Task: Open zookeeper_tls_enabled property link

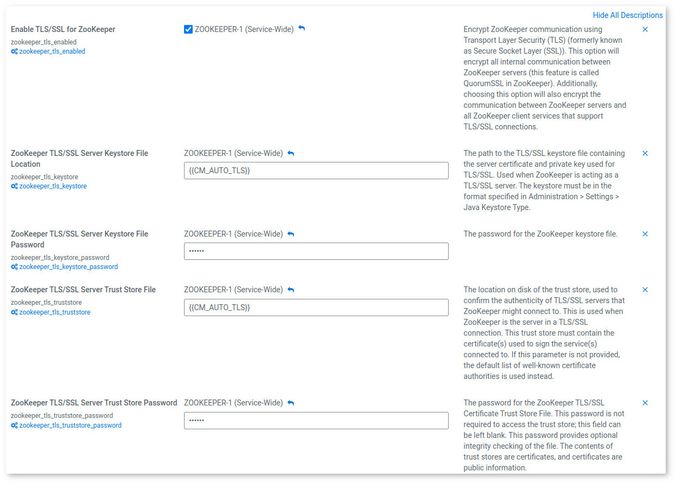Action: click(52, 51)
